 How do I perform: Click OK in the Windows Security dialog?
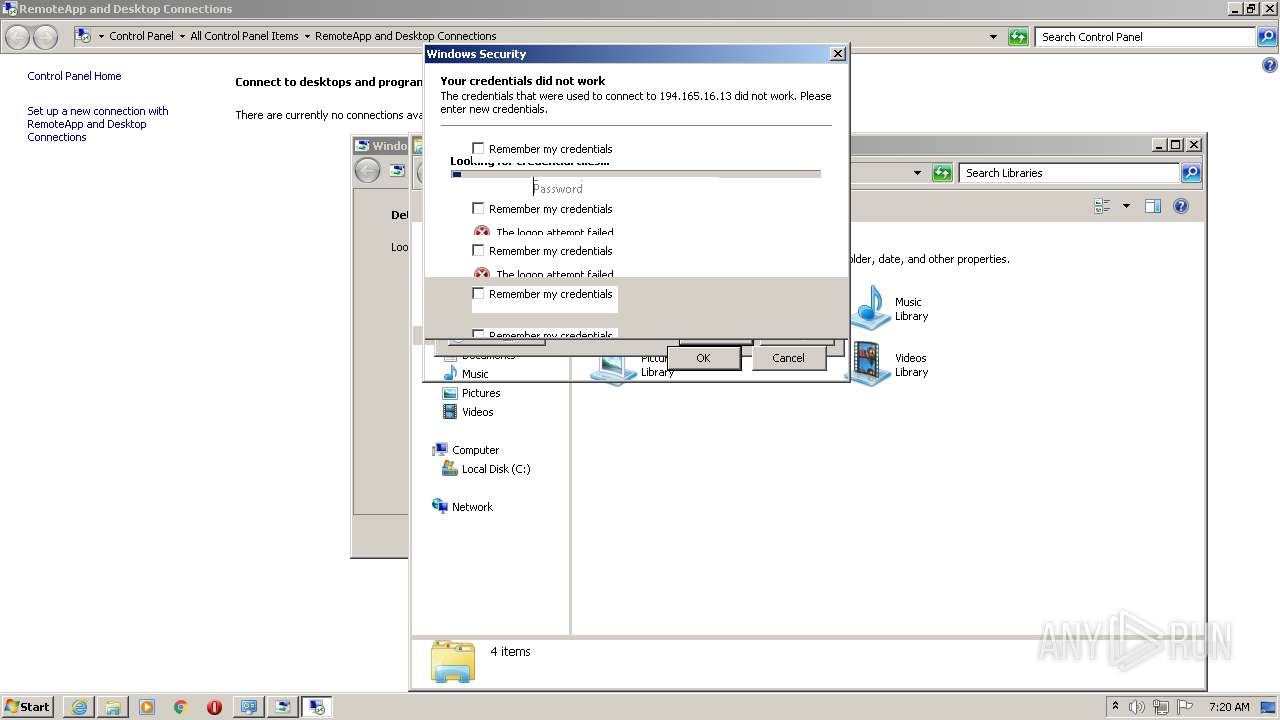pos(703,358)
